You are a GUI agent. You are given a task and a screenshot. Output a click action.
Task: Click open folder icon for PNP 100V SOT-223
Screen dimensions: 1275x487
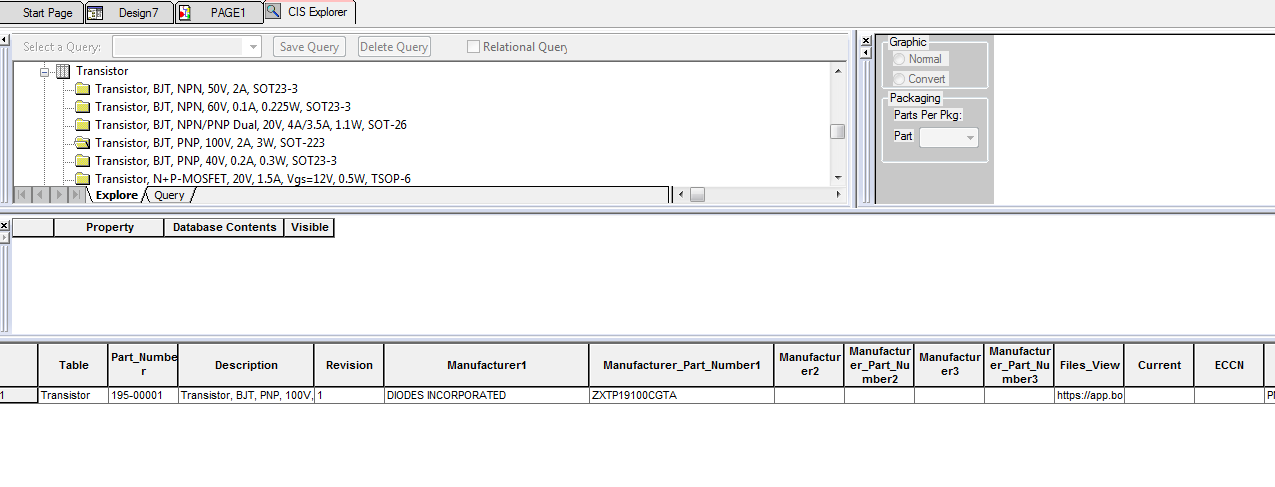pyautogui.click(x=82, y=143)
